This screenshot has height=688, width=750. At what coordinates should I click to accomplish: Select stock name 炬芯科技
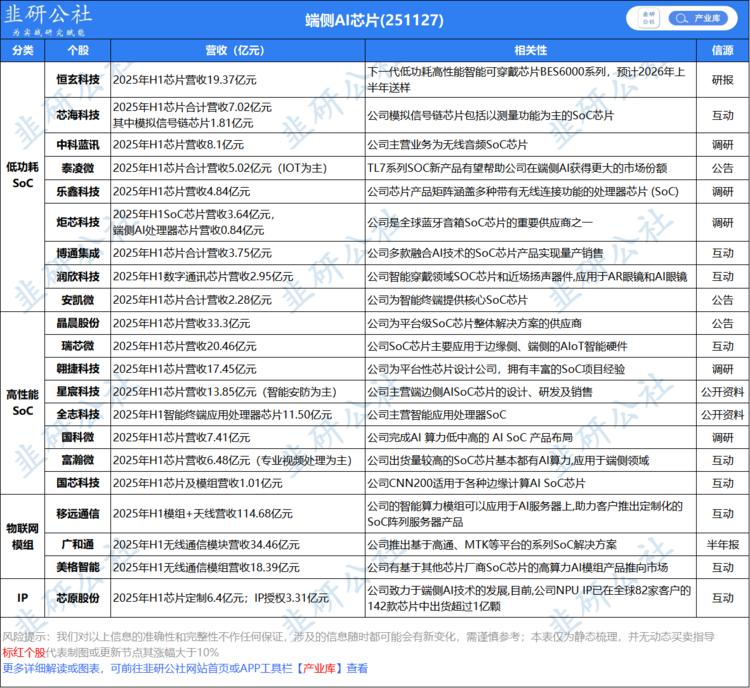(78, 222)
